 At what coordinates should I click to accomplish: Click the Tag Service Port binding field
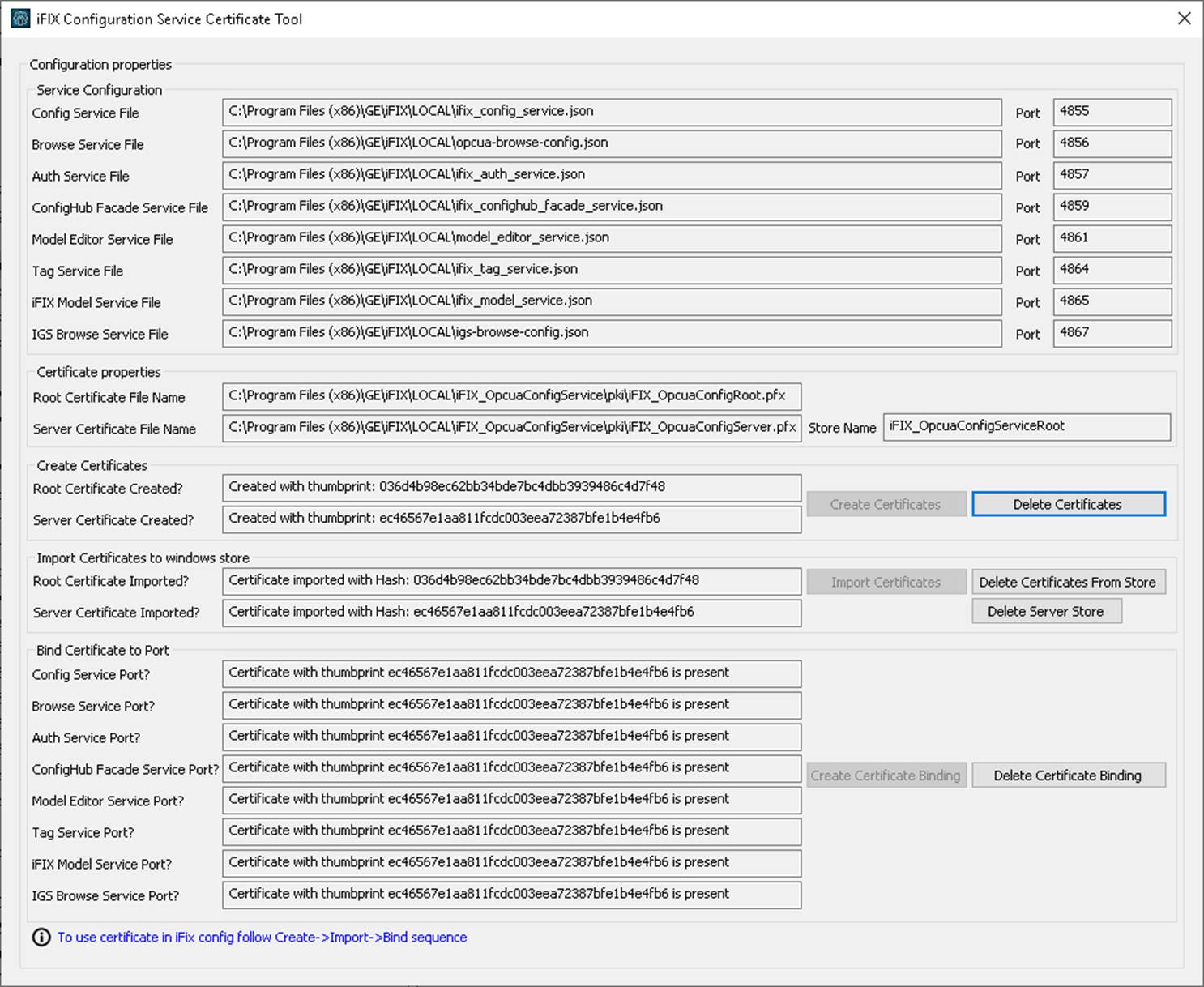click(x=512, y=831)
